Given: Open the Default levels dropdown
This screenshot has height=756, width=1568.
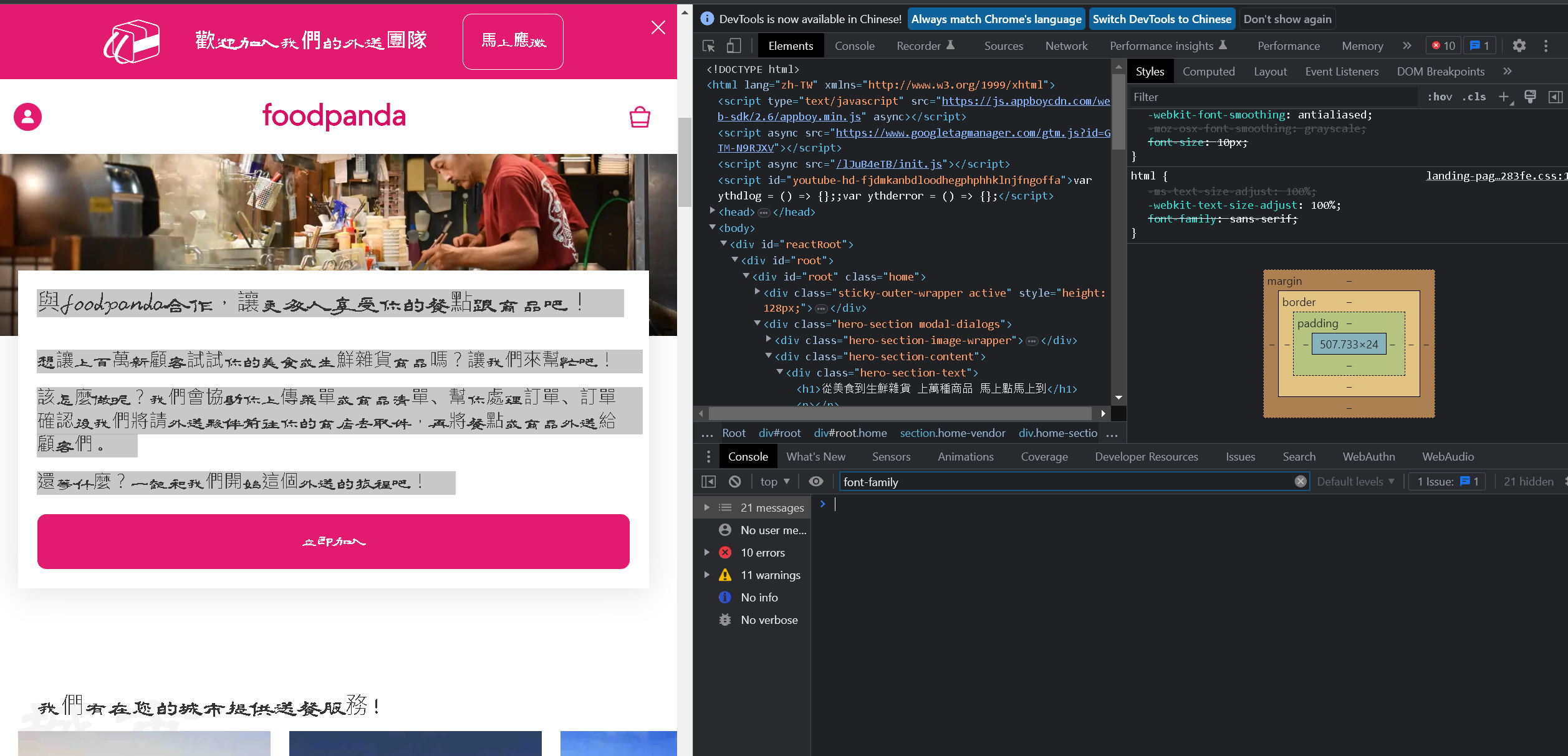Looking at the screenshot, I should point(1355,481).
